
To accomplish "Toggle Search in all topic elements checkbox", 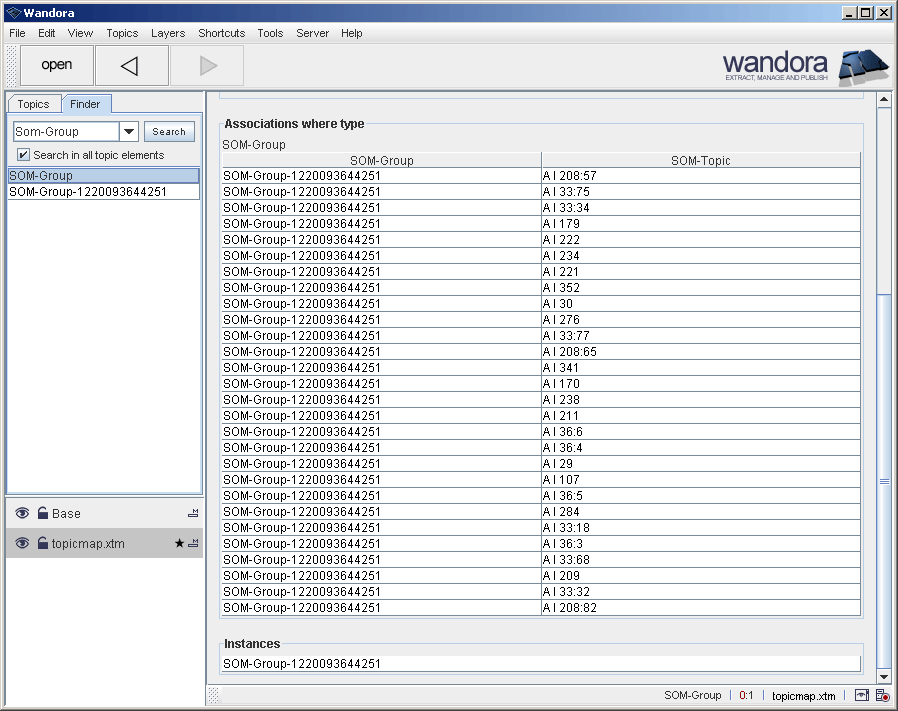I will 23,155.
